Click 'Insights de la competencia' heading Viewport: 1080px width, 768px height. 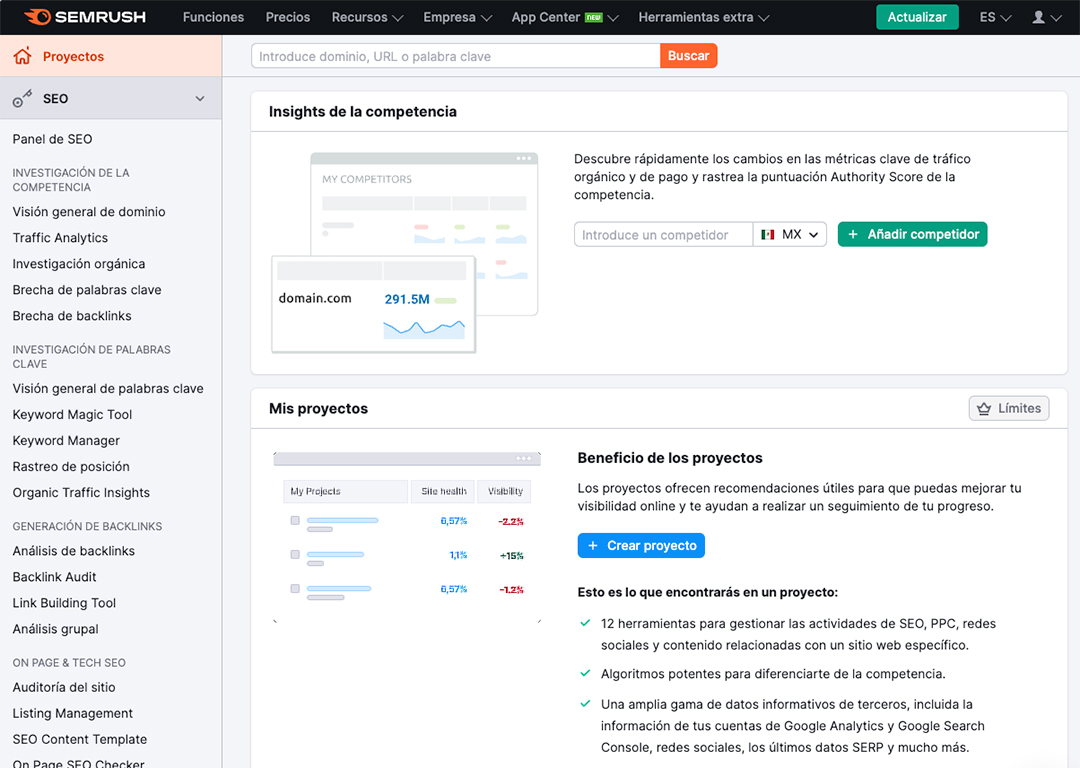(363, 112)
